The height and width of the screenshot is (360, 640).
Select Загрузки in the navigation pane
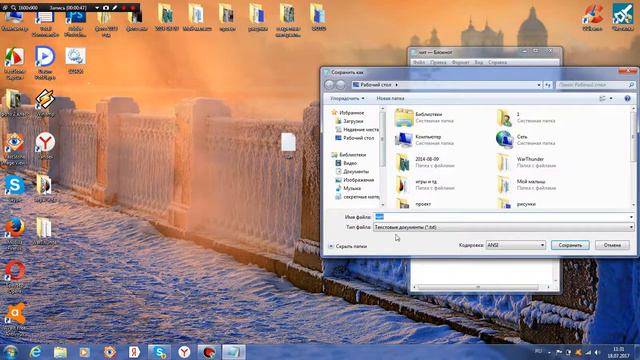pos(349,121)
